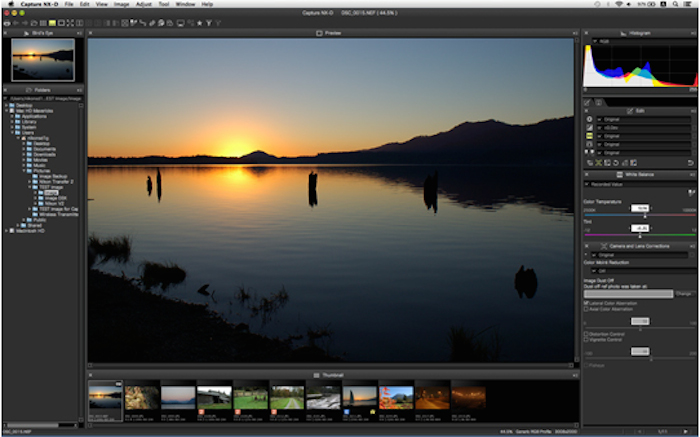
Task: Select the Documents folder in tree
Action: pos(42,149)
